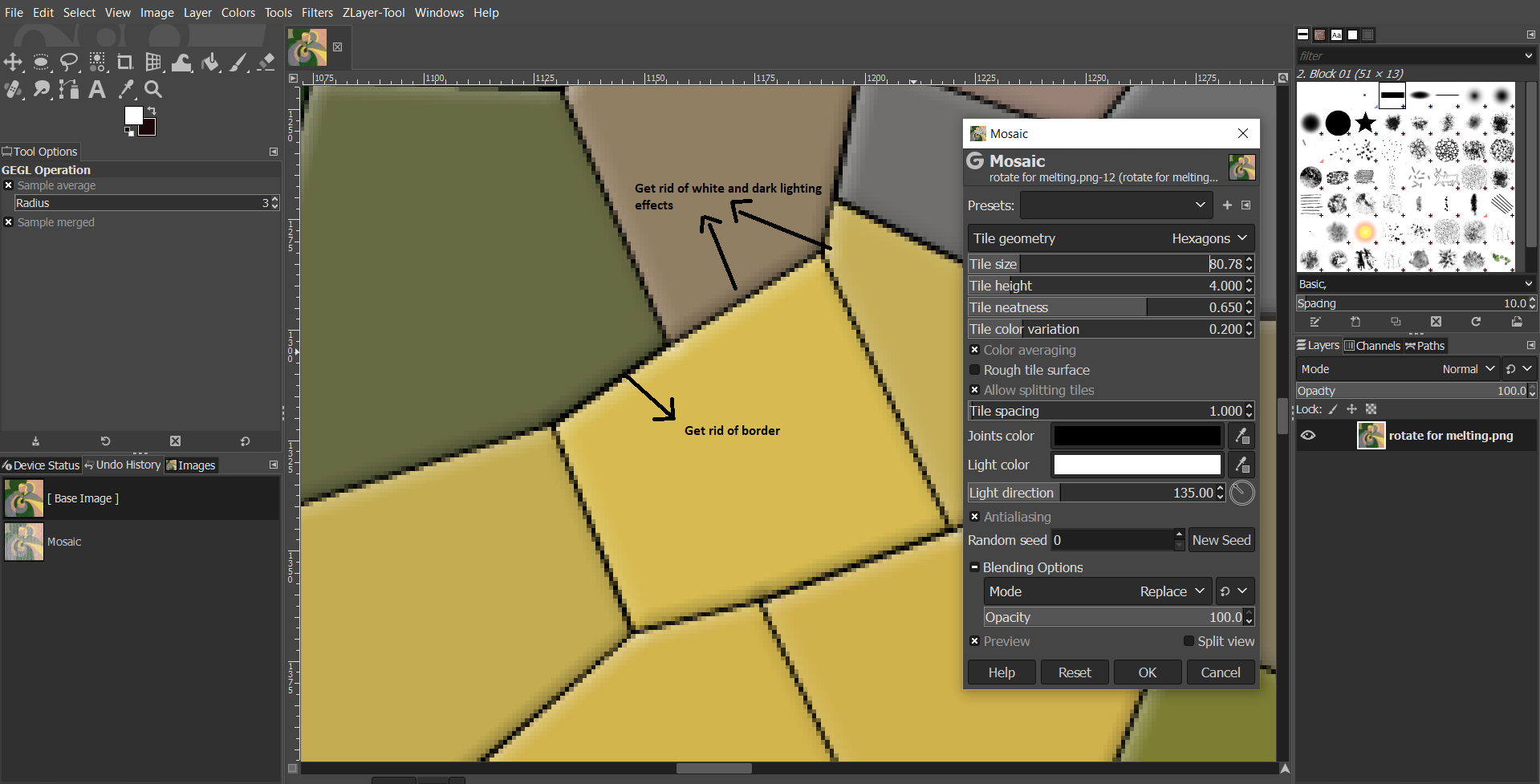Click the Joints color black swatch
Screen dimensions: 1540x784
1137,436
